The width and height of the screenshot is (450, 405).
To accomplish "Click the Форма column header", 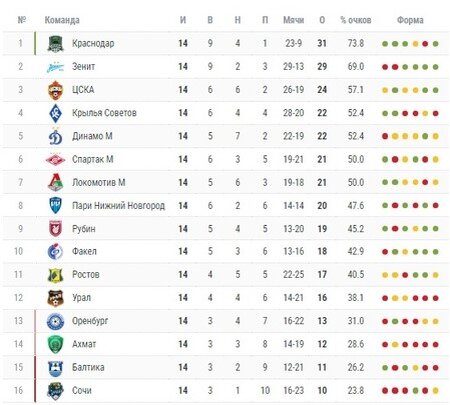I will [410, 20].
